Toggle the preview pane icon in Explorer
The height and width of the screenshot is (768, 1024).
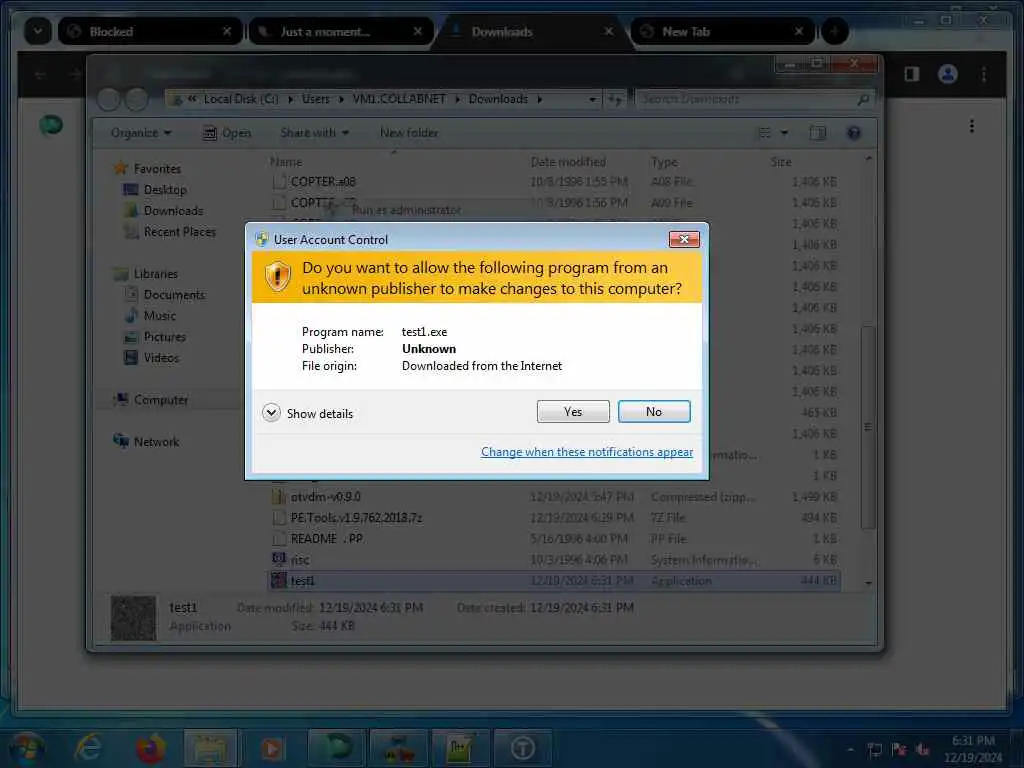[x=818, y=133]
